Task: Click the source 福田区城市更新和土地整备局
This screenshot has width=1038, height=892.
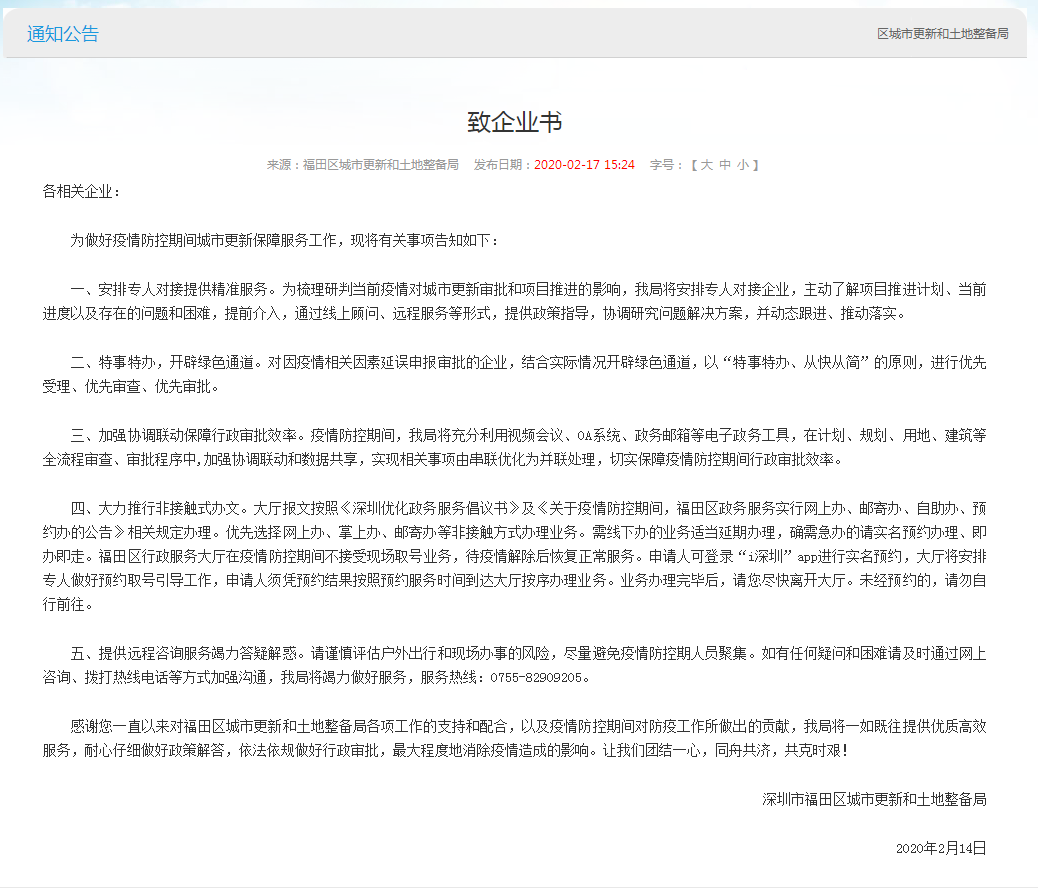Action: click(380, 165)
